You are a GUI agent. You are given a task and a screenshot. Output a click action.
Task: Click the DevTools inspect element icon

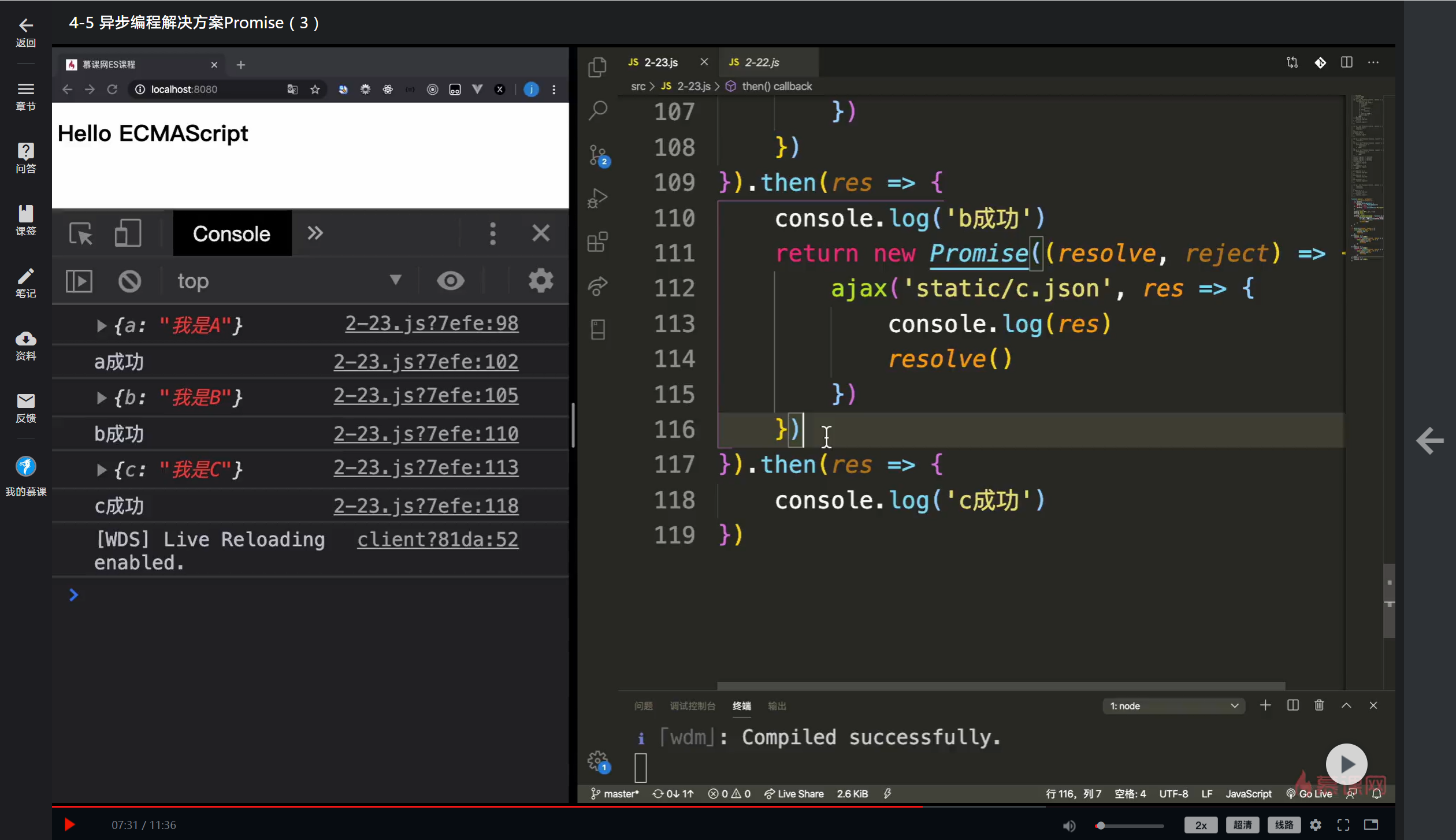tap(80, 233)
